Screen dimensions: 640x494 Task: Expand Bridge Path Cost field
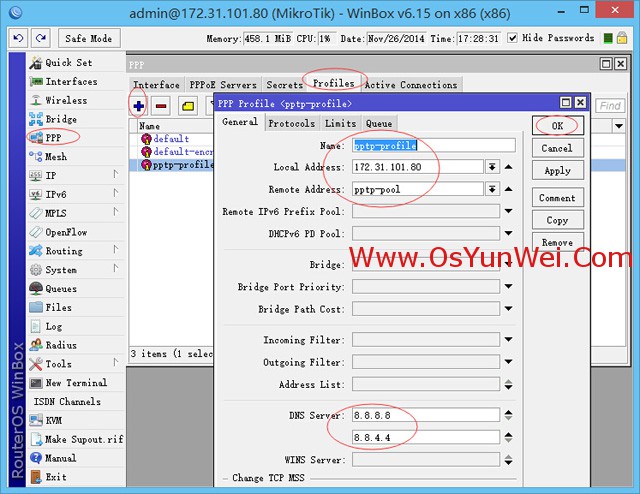click(509, 309)
